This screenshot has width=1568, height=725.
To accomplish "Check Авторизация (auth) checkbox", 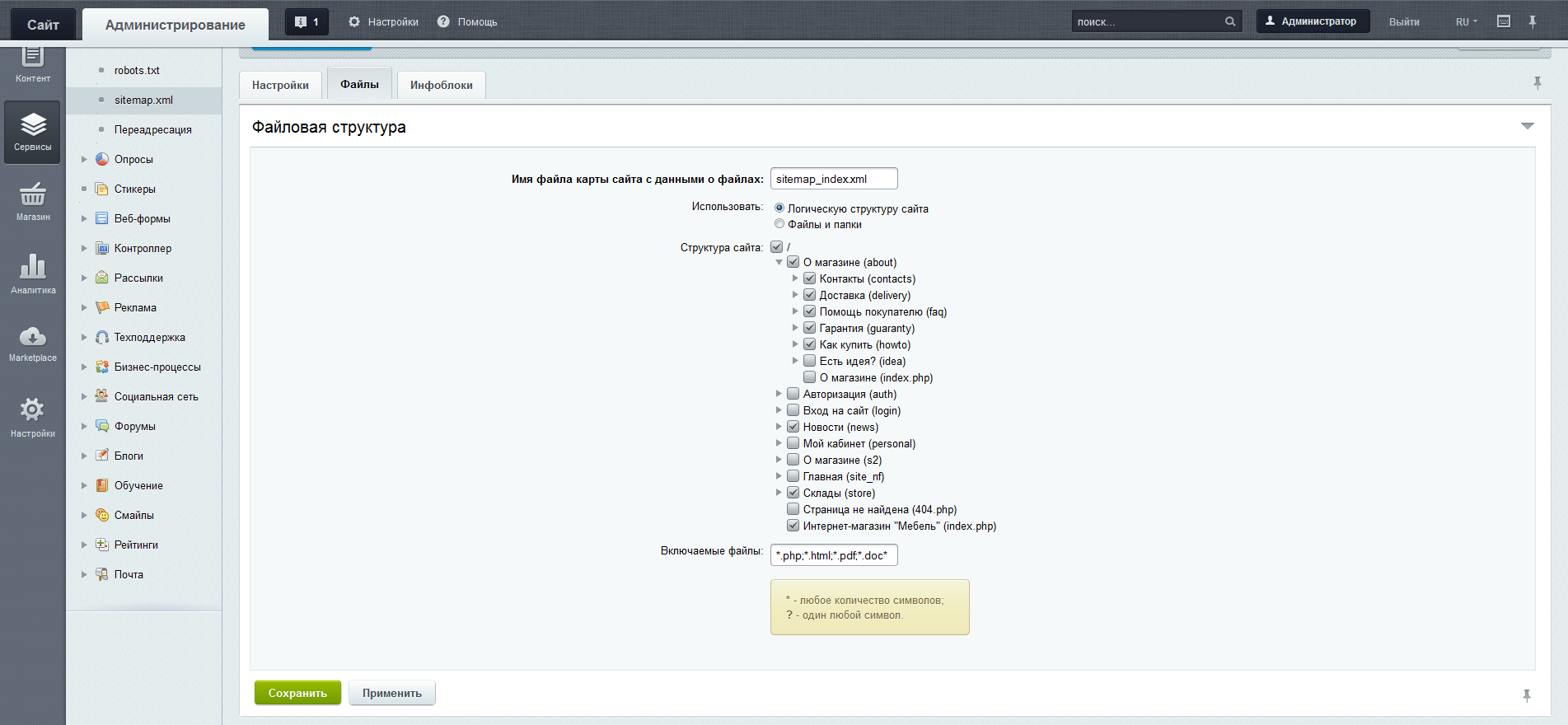I will pyautogui.click(x=793, y=394).
